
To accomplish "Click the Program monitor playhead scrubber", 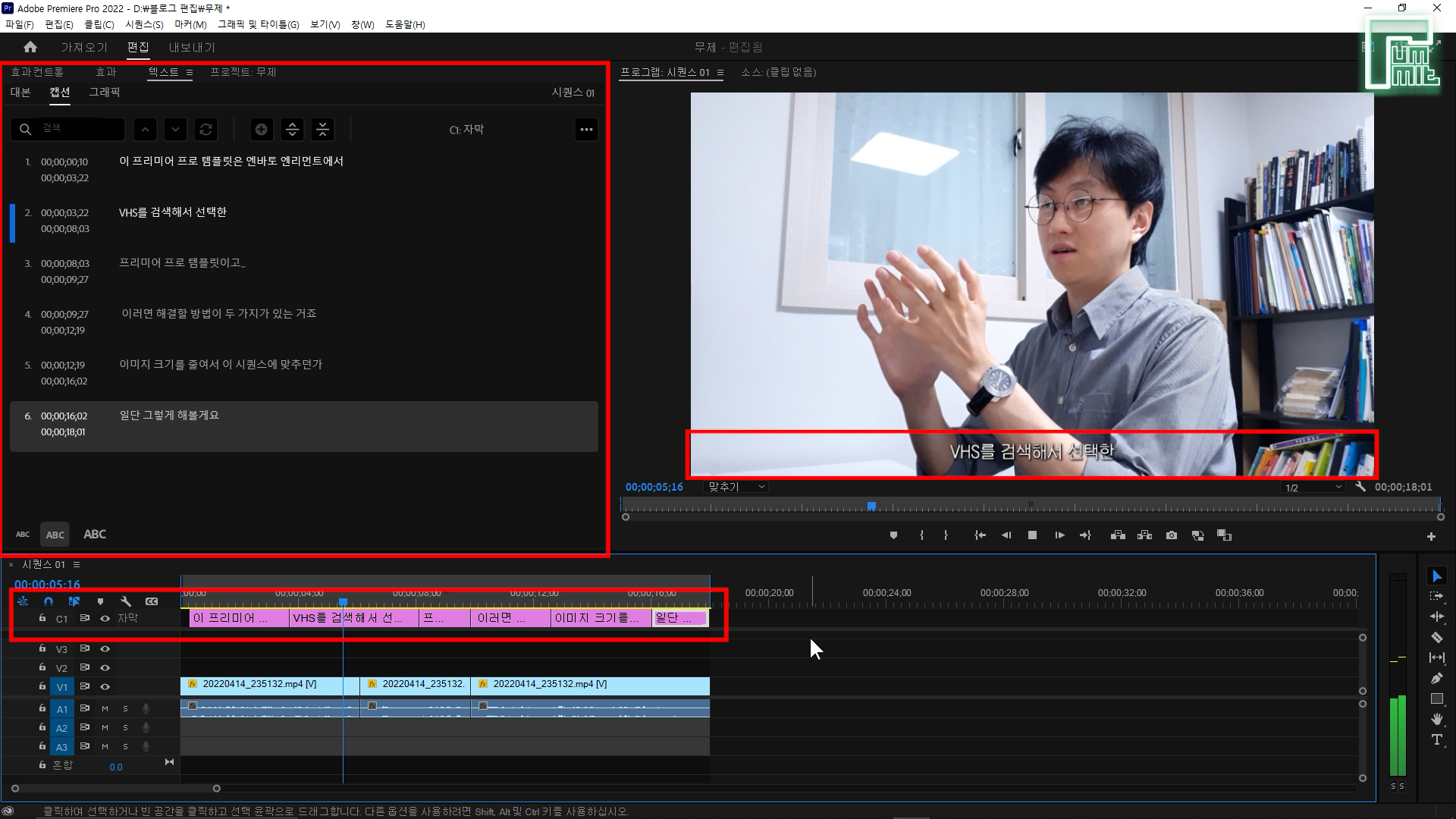I will coord(871,506).
